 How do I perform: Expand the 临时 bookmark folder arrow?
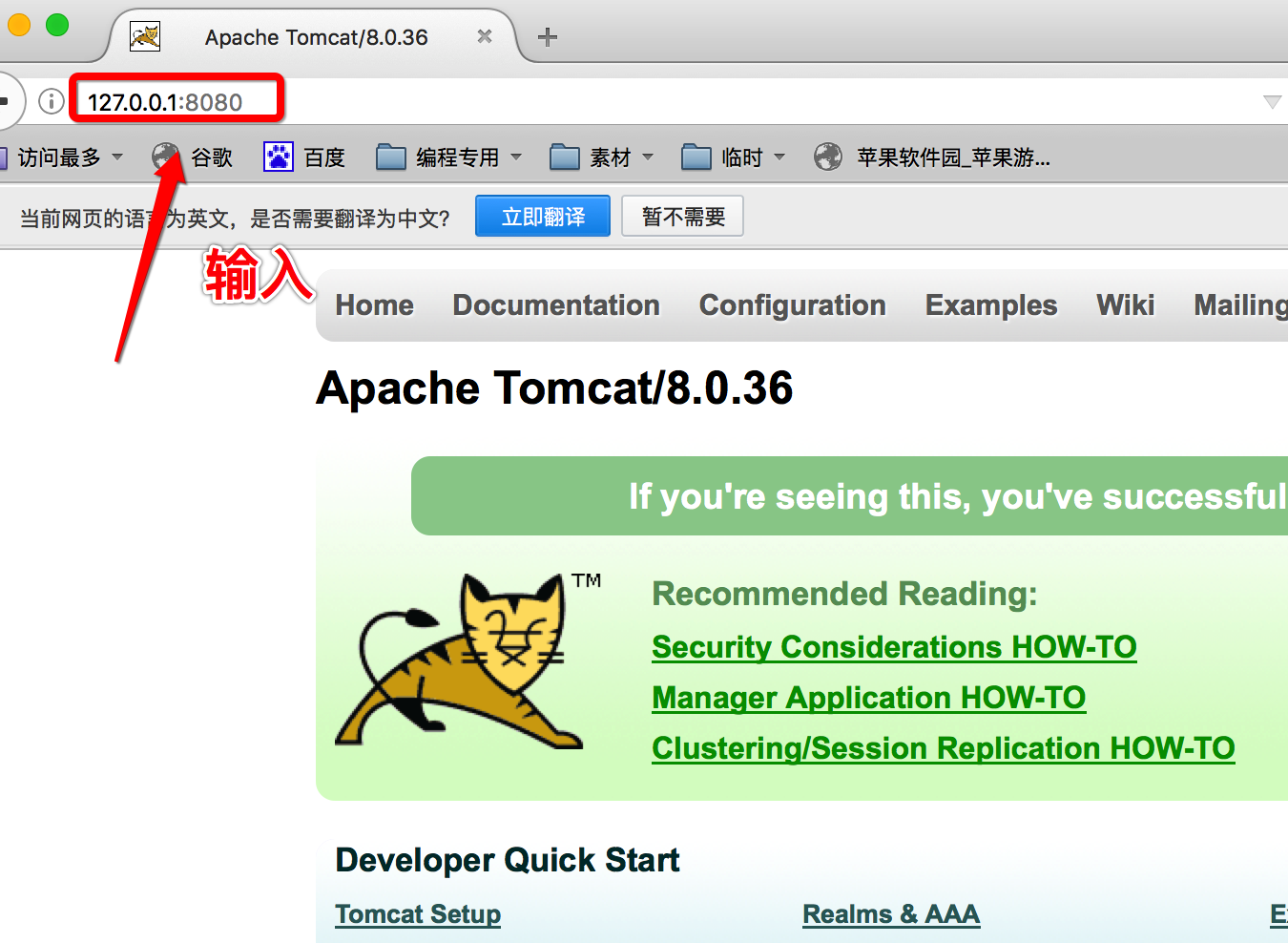click(x=779, y=157)
